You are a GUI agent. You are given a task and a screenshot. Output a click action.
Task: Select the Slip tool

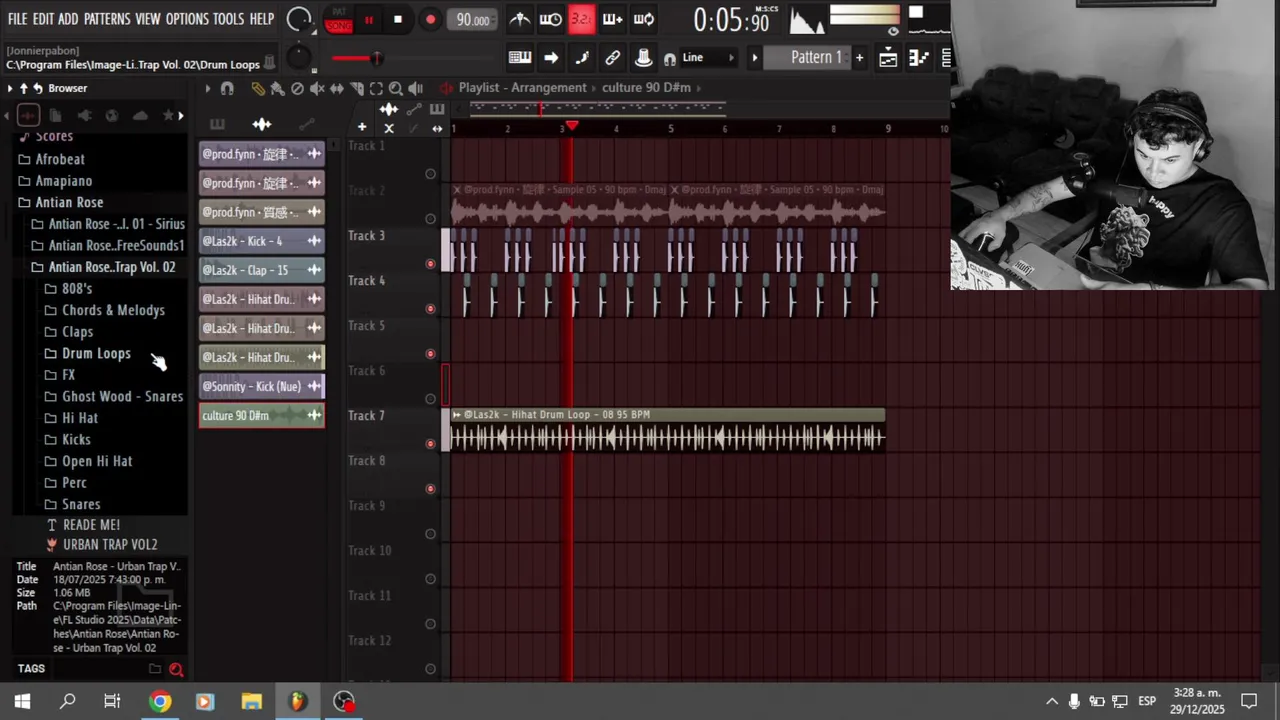337,89
